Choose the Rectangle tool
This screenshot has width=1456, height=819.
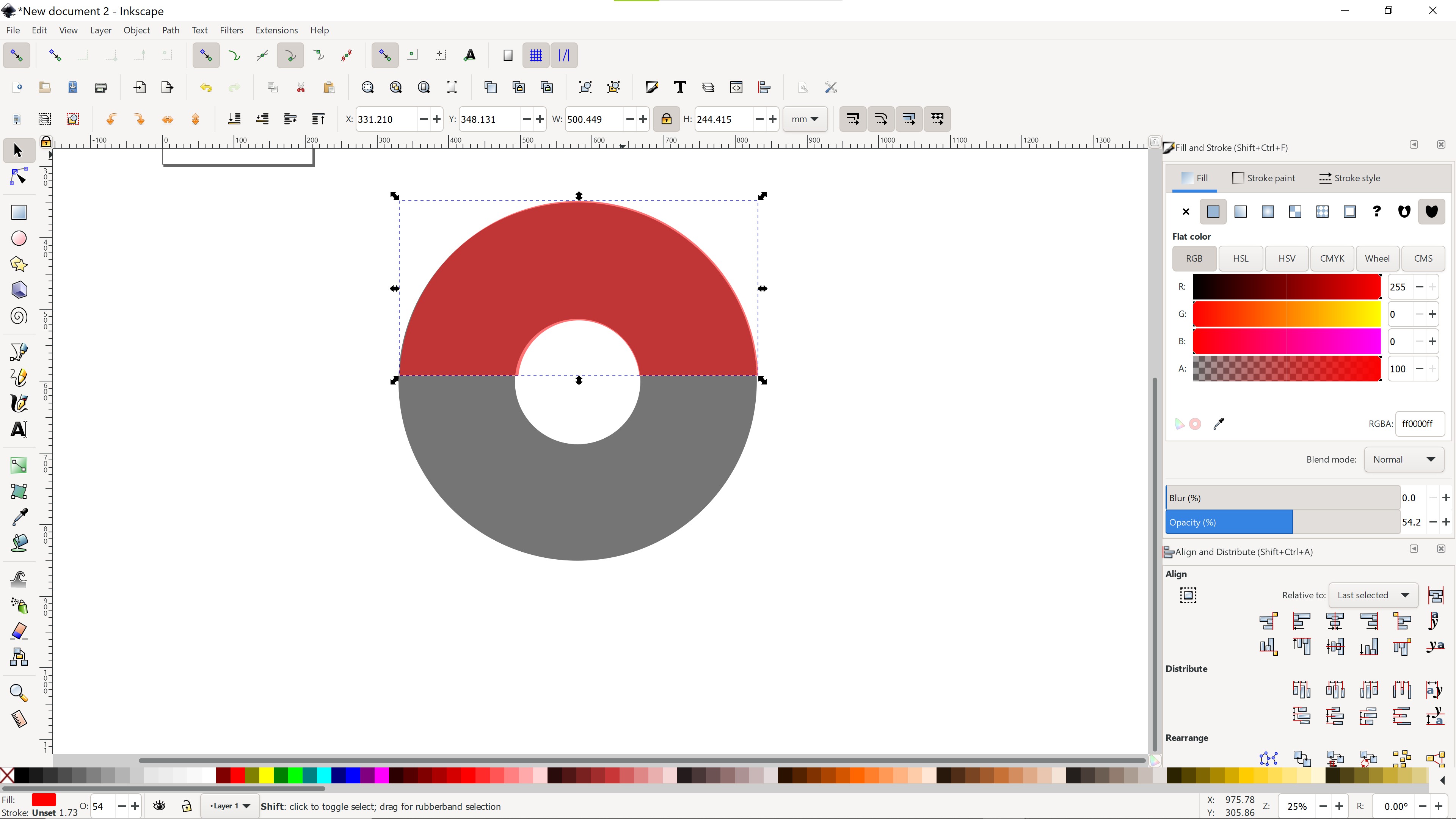(19, 212)
